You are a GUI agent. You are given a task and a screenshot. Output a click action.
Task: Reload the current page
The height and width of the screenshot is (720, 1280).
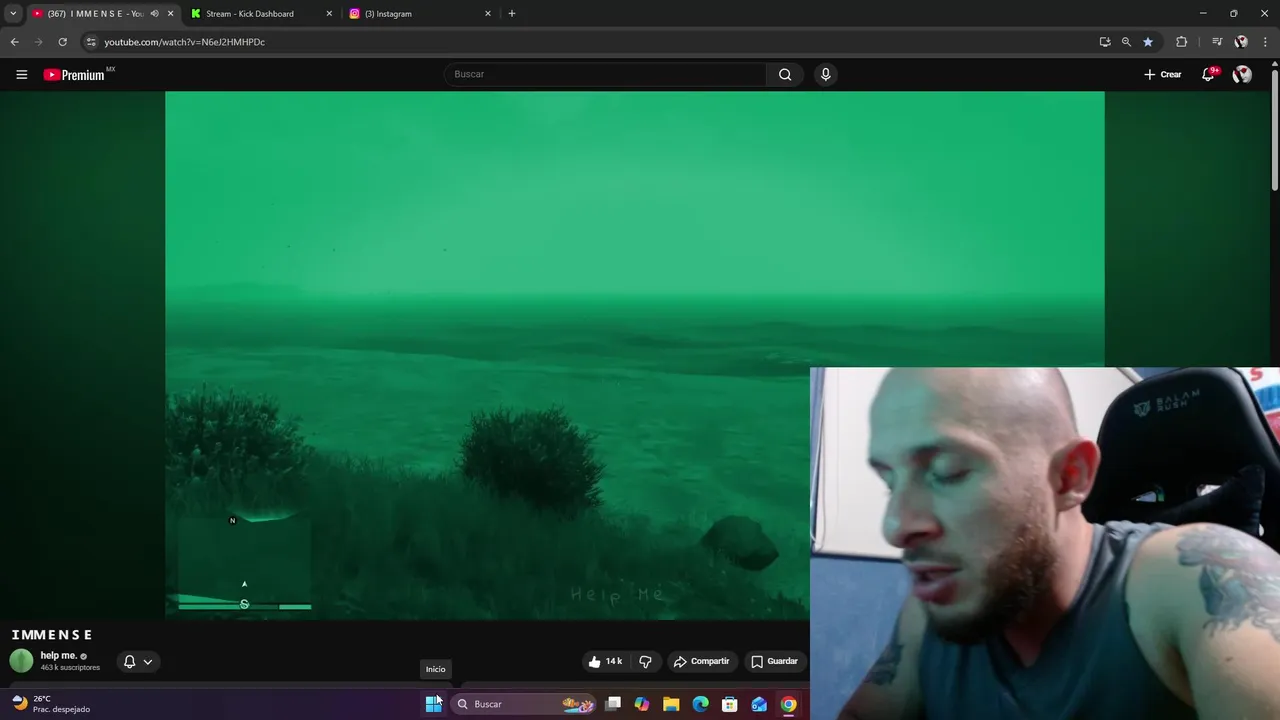pos(62,42)
